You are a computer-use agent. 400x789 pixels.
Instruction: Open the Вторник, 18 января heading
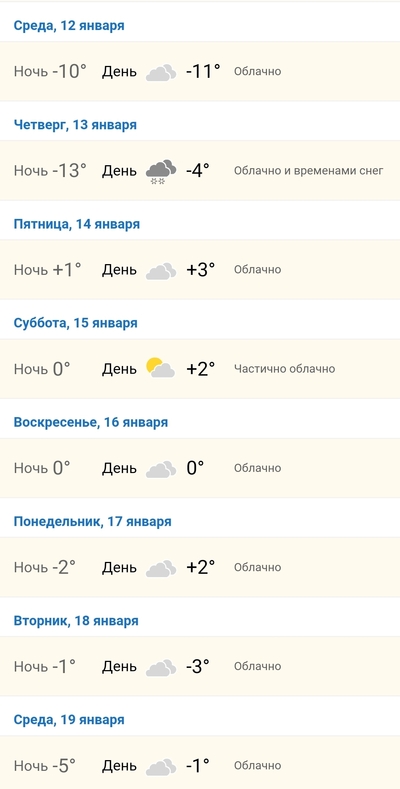(x=76, y=621)
